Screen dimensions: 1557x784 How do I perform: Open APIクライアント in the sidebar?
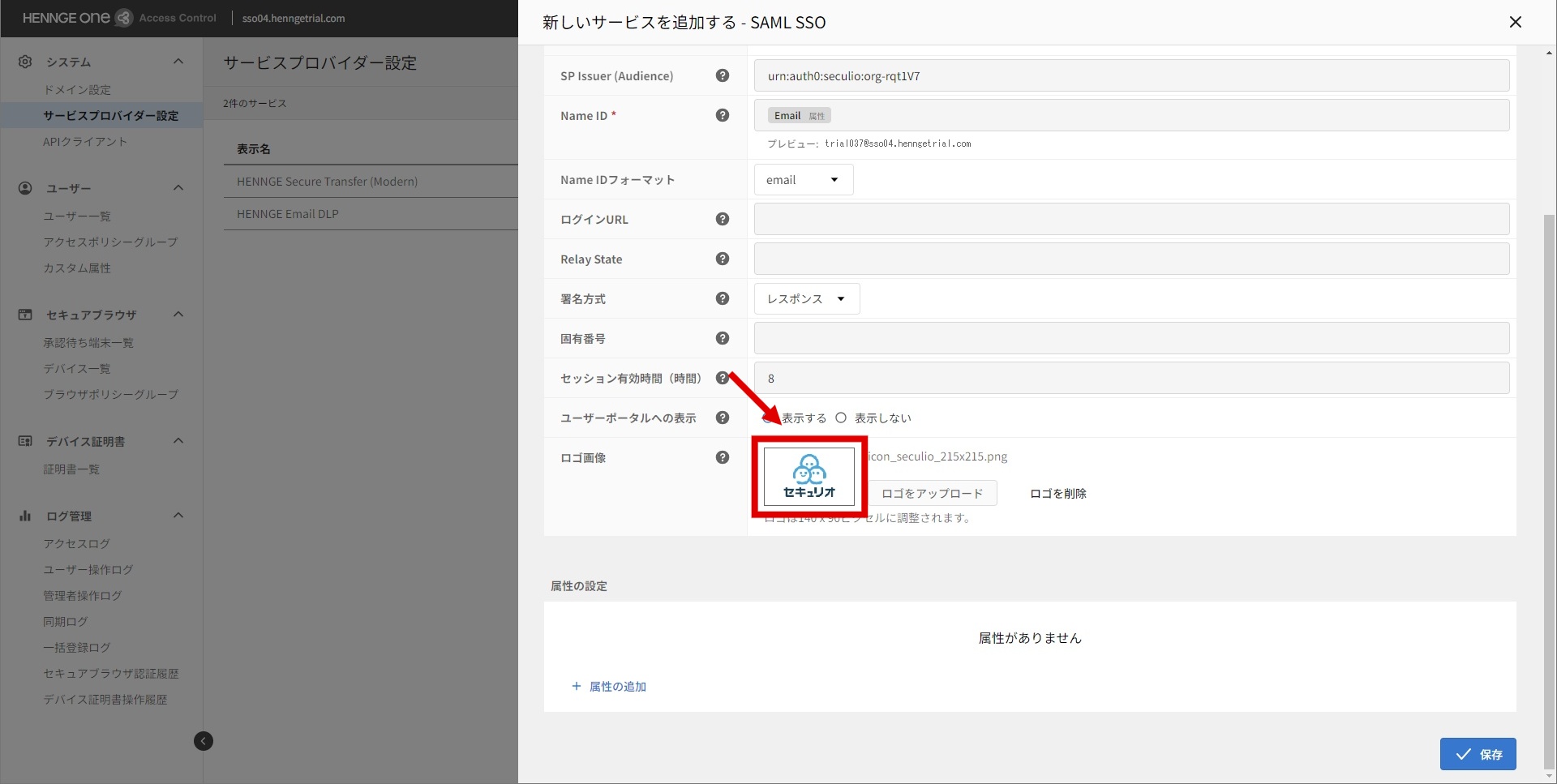pos(85,142)
